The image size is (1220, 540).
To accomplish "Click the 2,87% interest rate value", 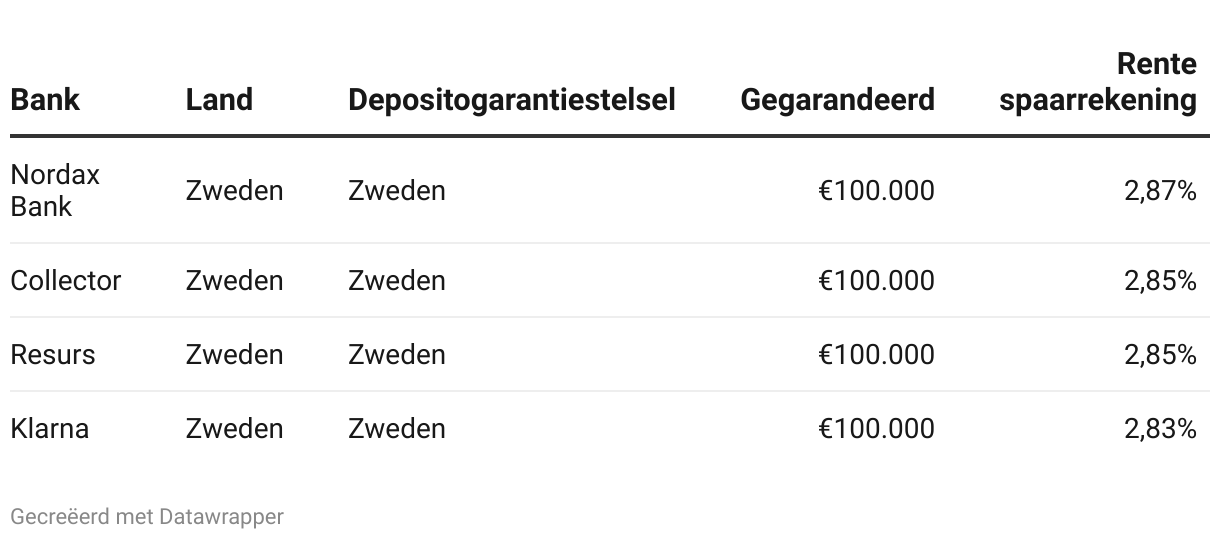I will pyautogui.click(x=1160, y=190).
